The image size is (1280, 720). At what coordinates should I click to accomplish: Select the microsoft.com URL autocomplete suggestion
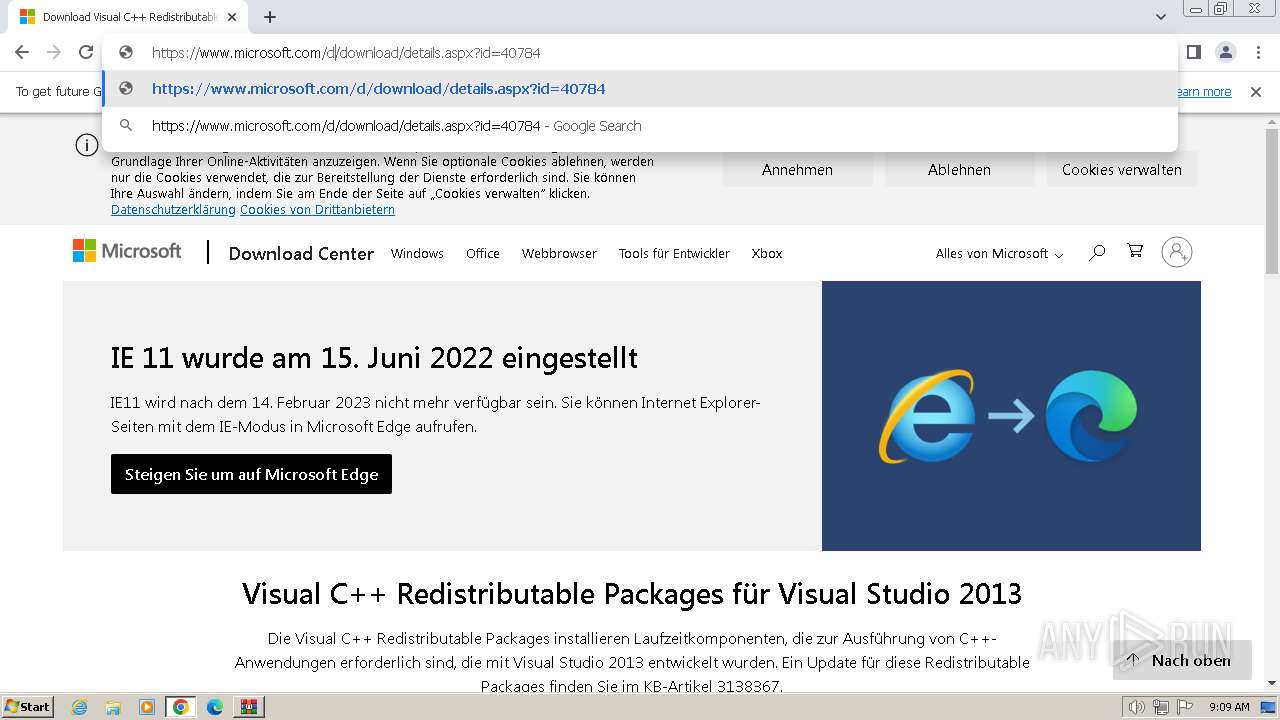pos(640,89)
